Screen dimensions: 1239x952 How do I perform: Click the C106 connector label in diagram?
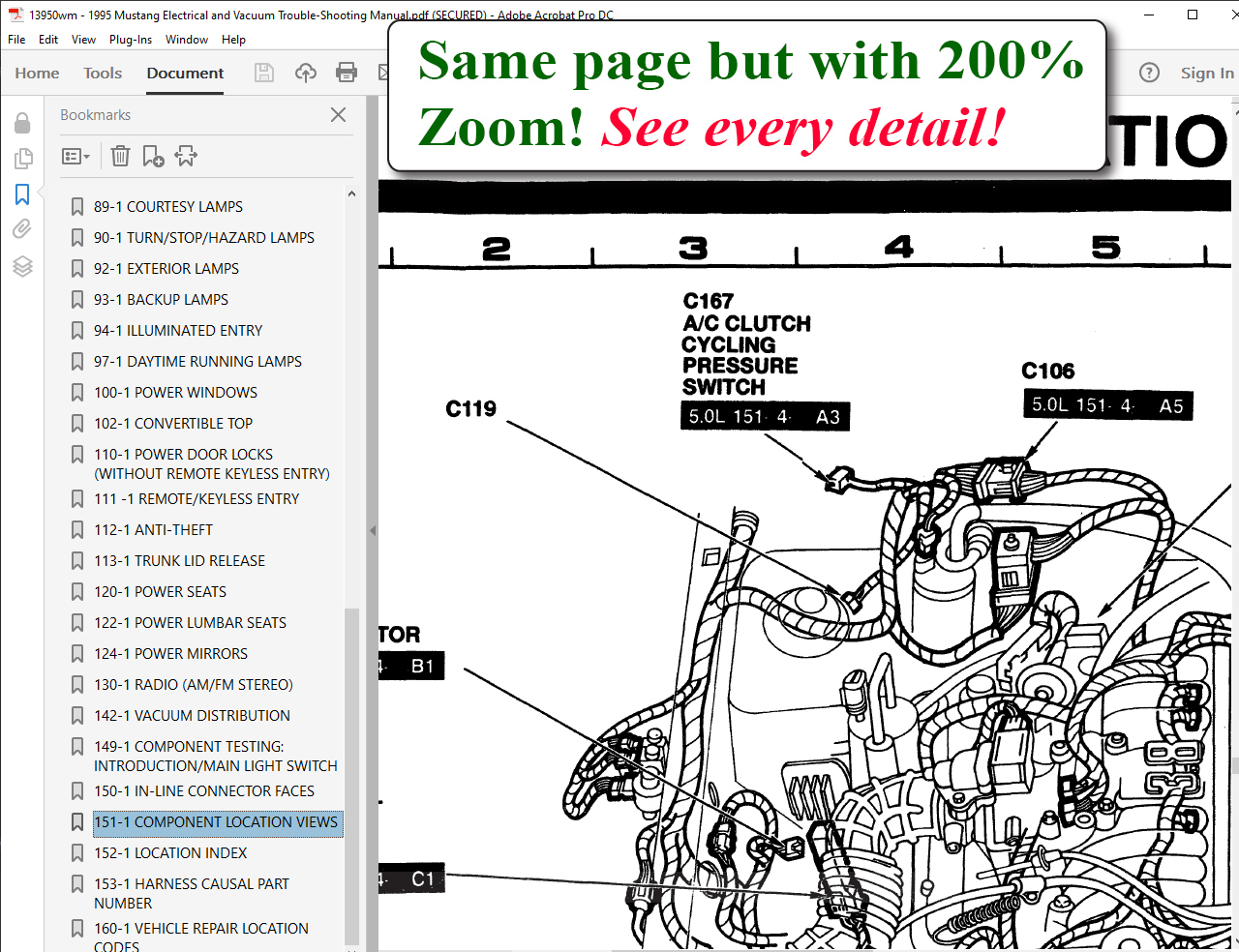click(x=1048, y=371)
